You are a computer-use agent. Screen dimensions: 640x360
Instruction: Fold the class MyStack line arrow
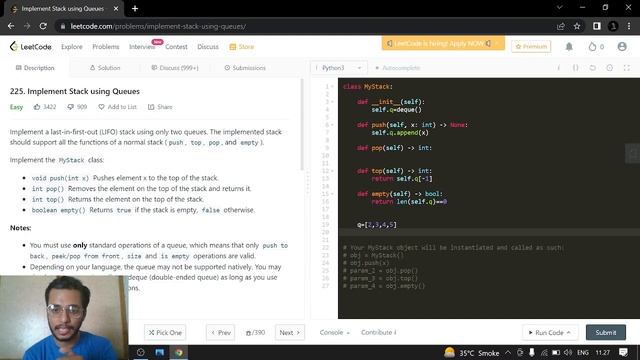pos(332,87)
